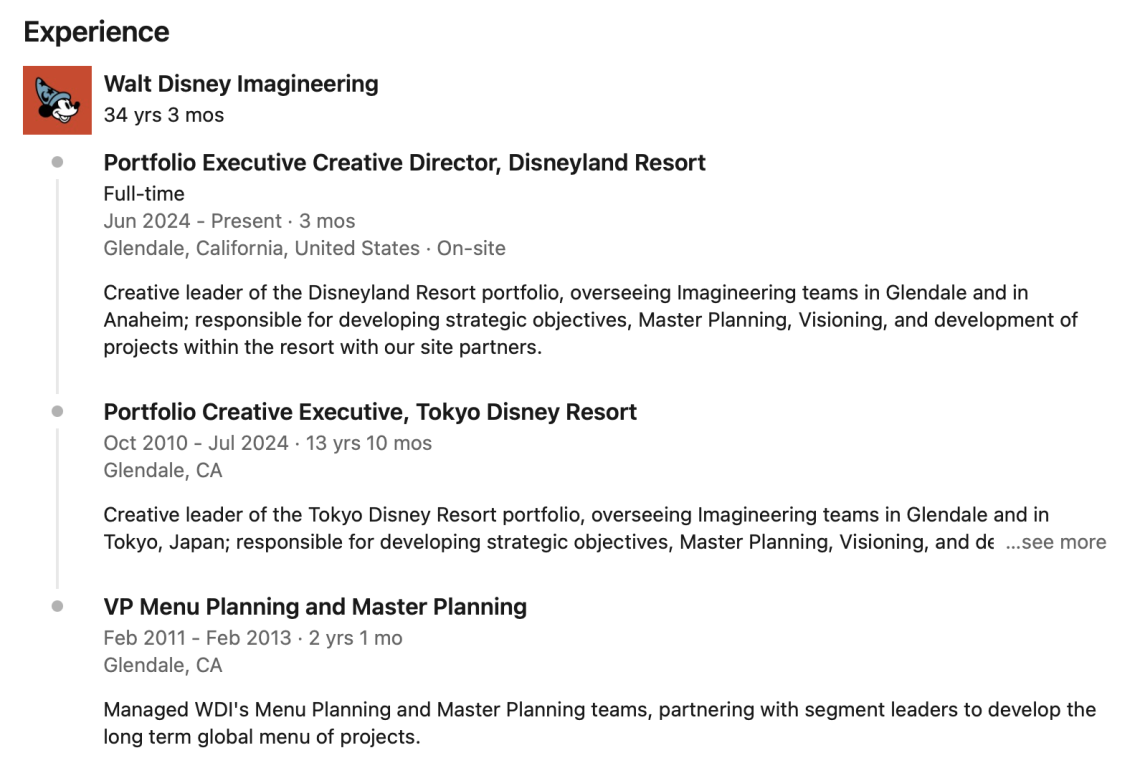Click the Disneyland Resort portfolio description paragraph
This screenshot has width=1140, height=768.
tap(590, 320)
